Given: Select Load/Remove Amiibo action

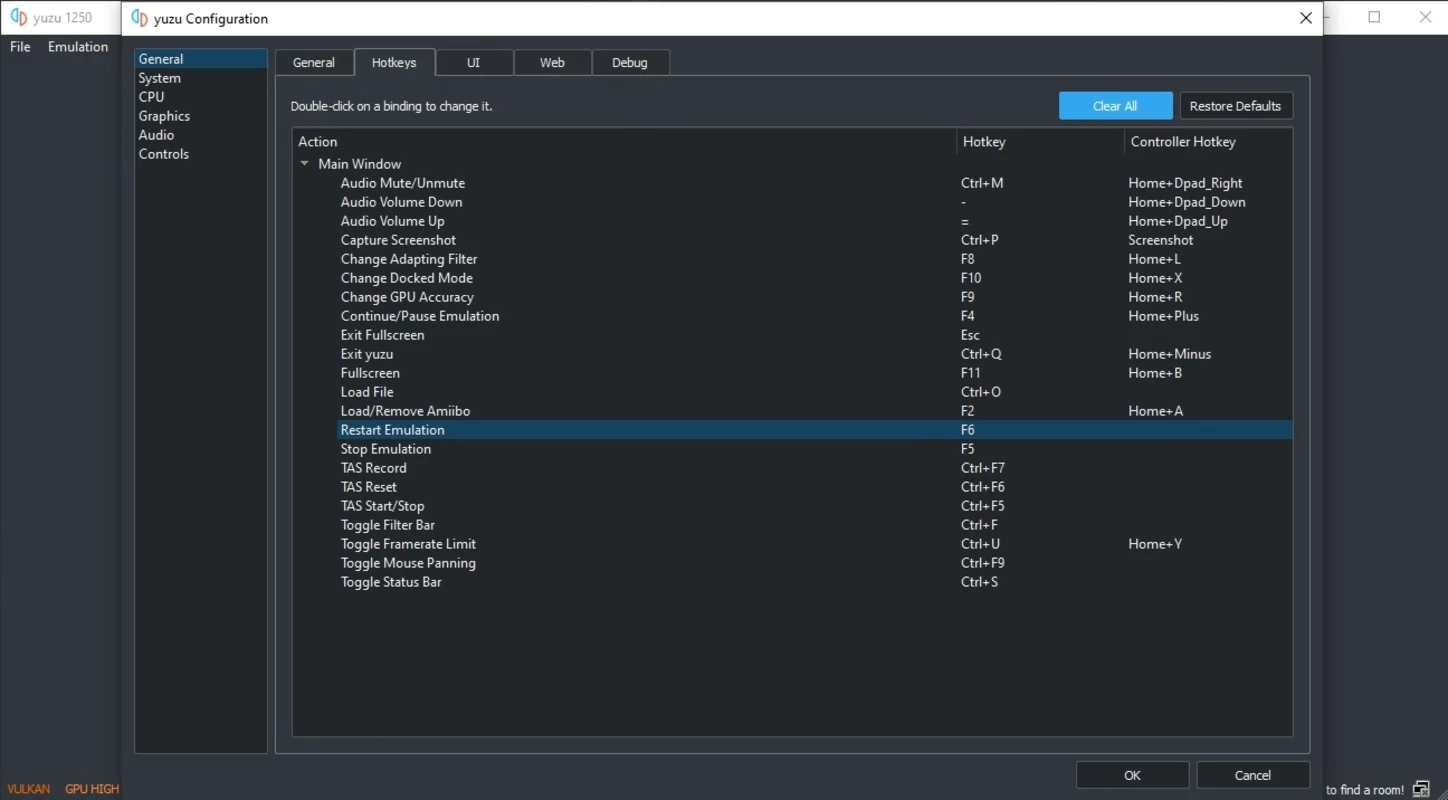Looking at the screenshot, I should coord(405,411).
